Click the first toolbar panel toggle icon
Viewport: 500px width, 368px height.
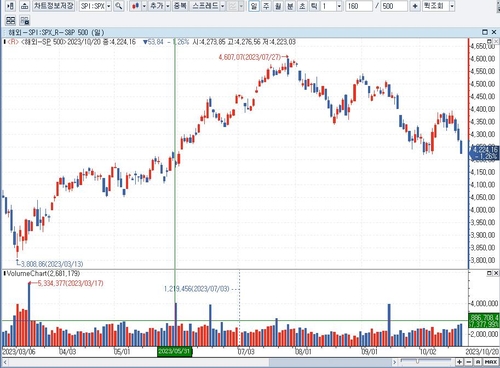(x=10, y=6)
